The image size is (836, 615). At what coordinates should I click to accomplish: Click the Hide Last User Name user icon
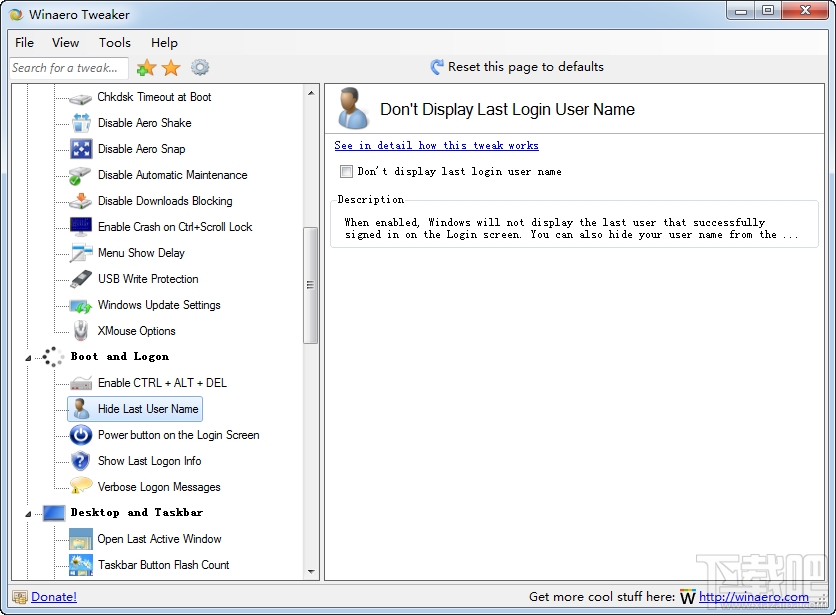(x=81, y=409)
